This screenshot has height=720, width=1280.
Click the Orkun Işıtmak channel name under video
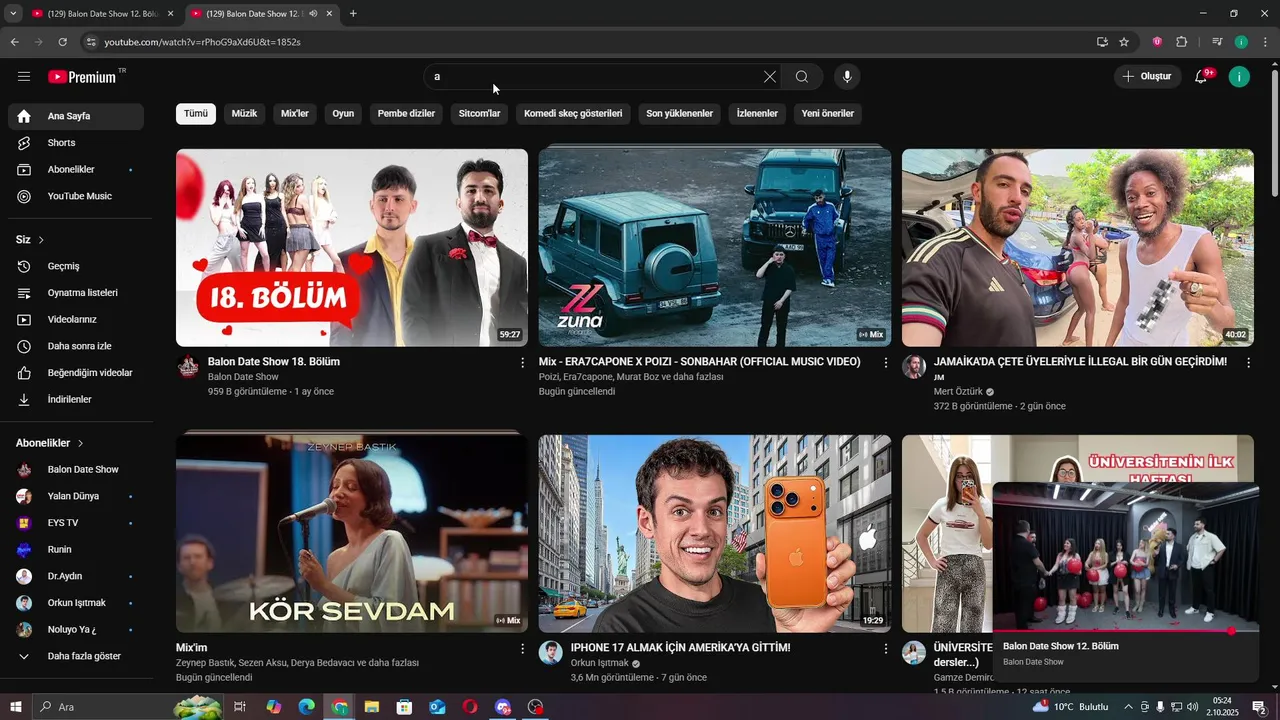599,663
